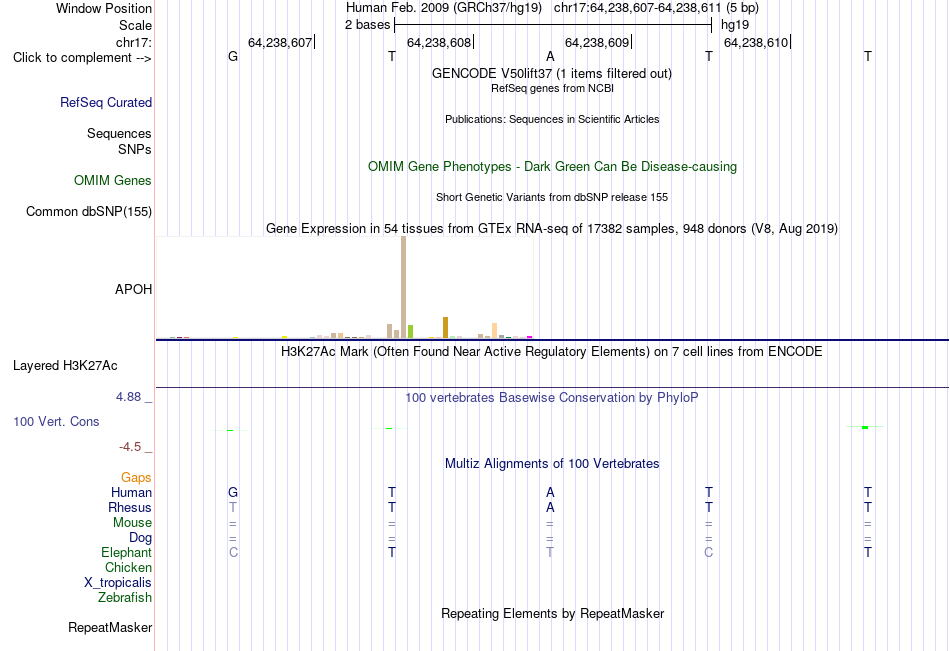Click the H3K27Ac Mark track title
The width and height of the screenshot is (950, 651).
pyautogui.click(x=552, y=352)
